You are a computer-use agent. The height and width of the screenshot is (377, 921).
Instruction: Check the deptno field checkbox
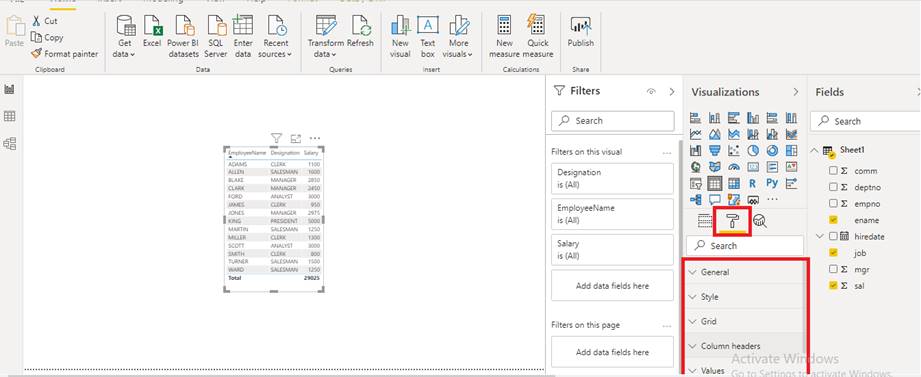833,187
